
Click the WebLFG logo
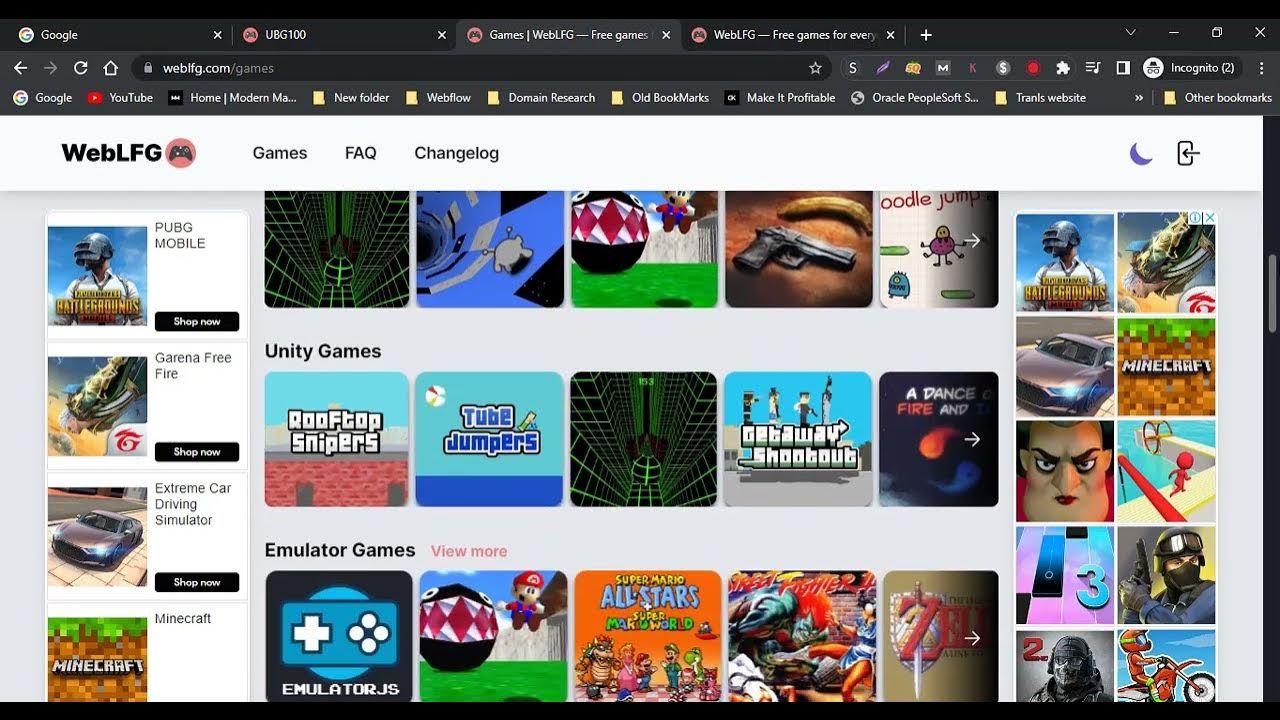128,153
